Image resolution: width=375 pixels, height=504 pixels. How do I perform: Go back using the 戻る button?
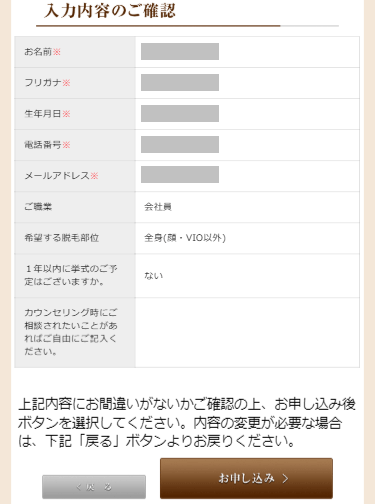[x=94, y=487]
